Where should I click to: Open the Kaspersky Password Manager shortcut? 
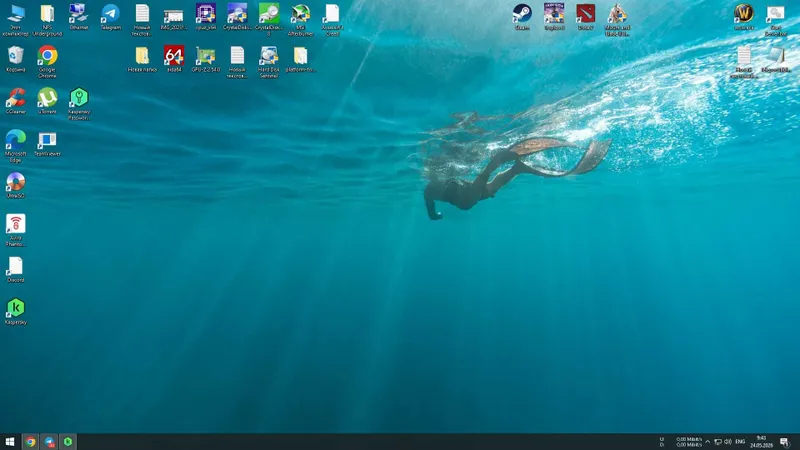coord(79,104)
